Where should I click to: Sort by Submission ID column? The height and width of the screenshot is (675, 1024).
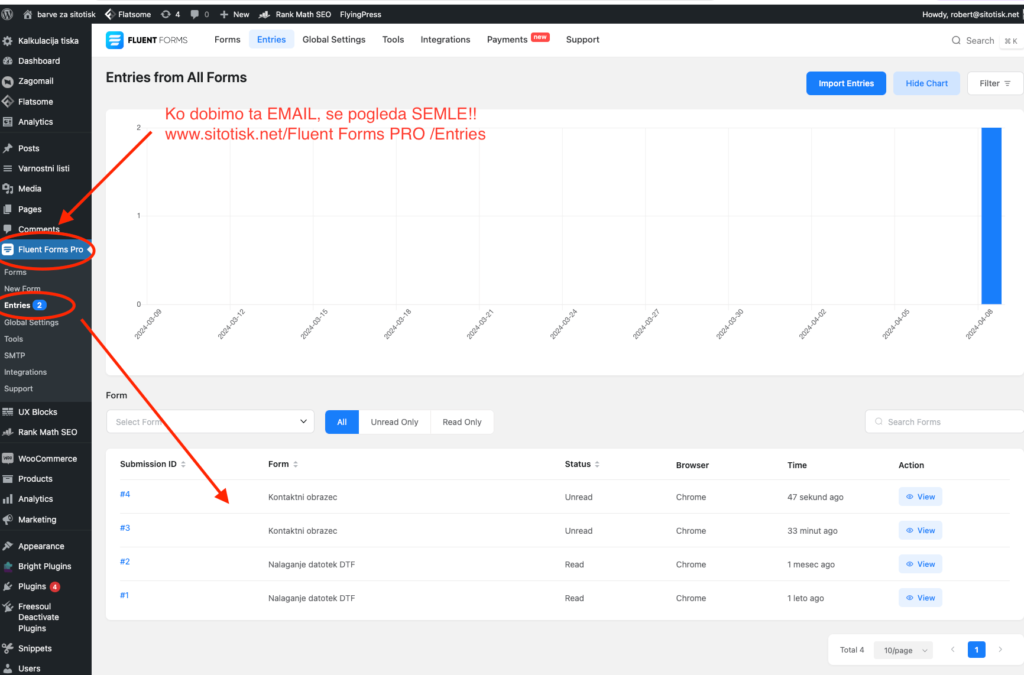pos(153,464)
